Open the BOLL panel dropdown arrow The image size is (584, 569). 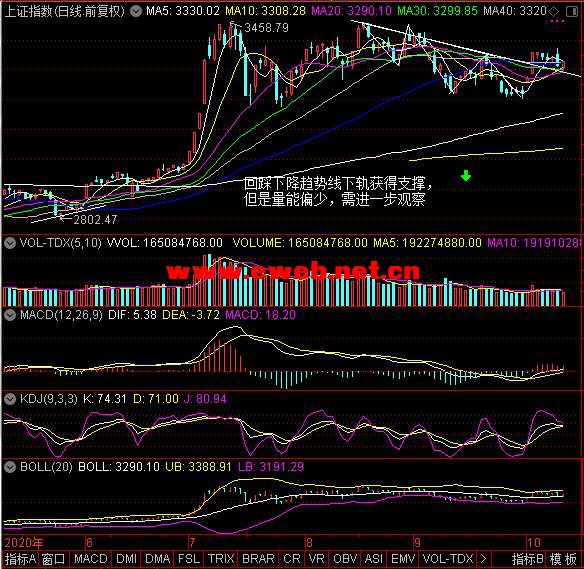coord(10,467)
